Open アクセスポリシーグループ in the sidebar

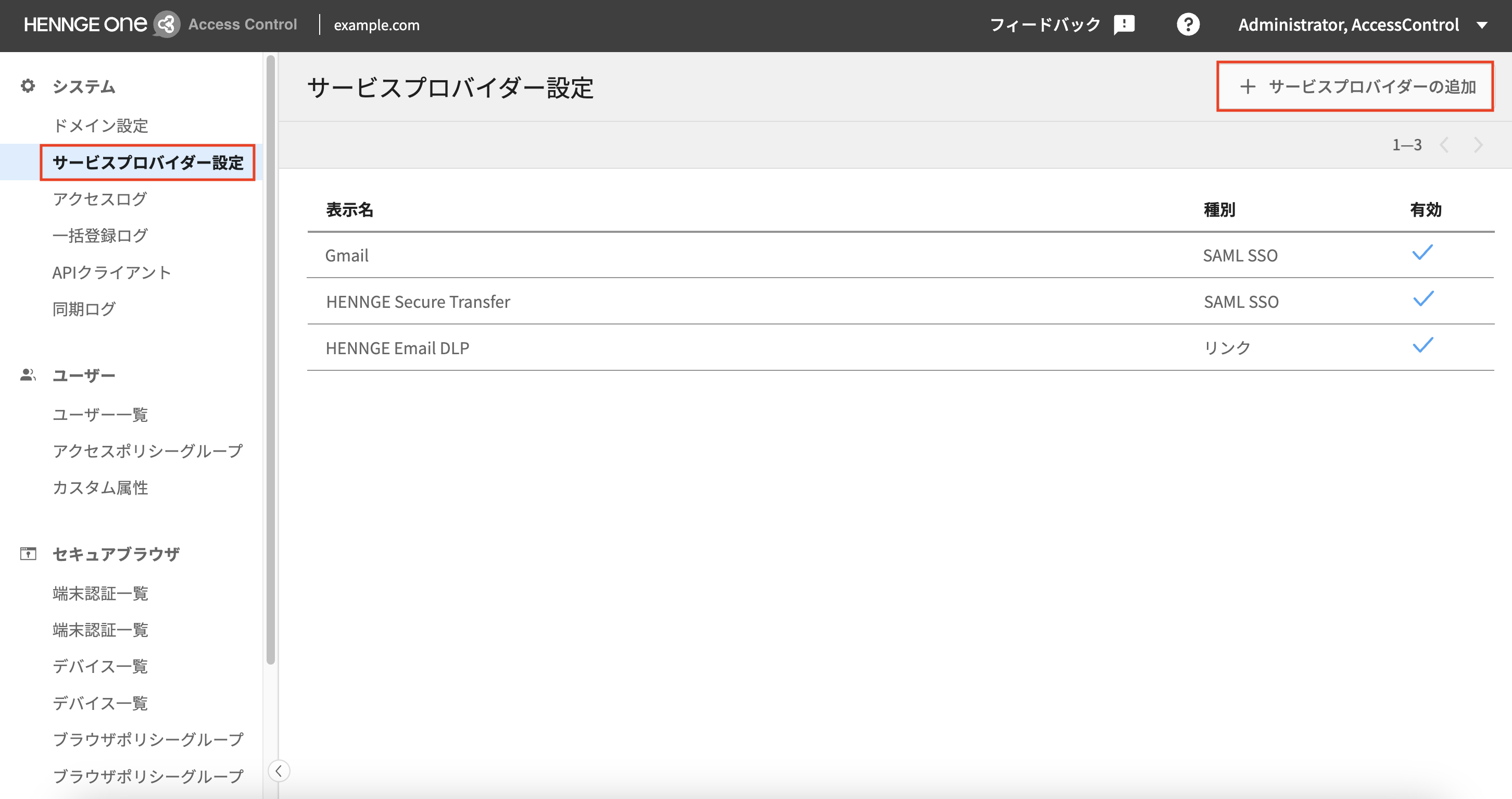[x=147, y=451]
